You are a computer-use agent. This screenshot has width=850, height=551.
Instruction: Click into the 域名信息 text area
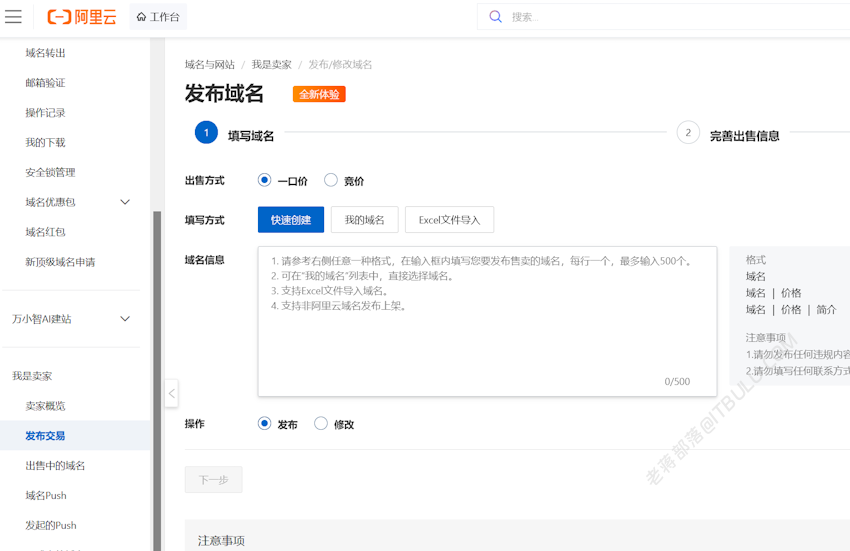pyautogui.click(x=487, y=321)
